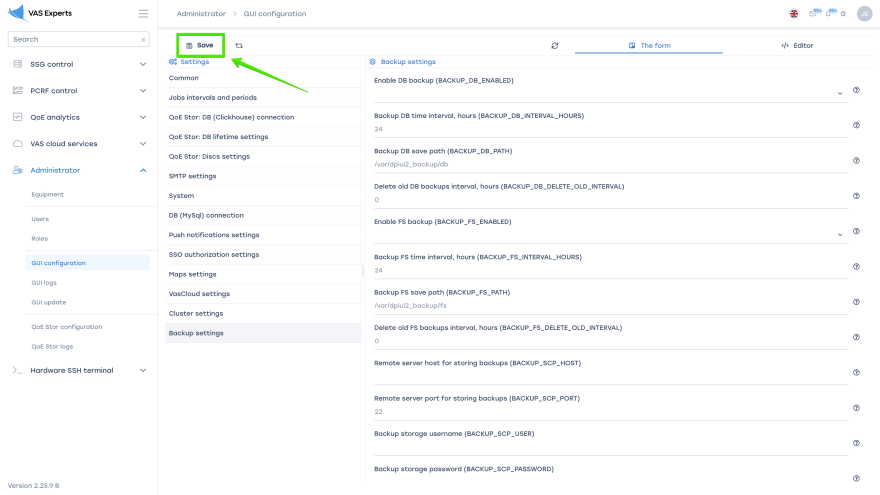Click help icon for Backup DB save path
The width and height of the screenshot is (880, 495).
click(x=856, y=160)
